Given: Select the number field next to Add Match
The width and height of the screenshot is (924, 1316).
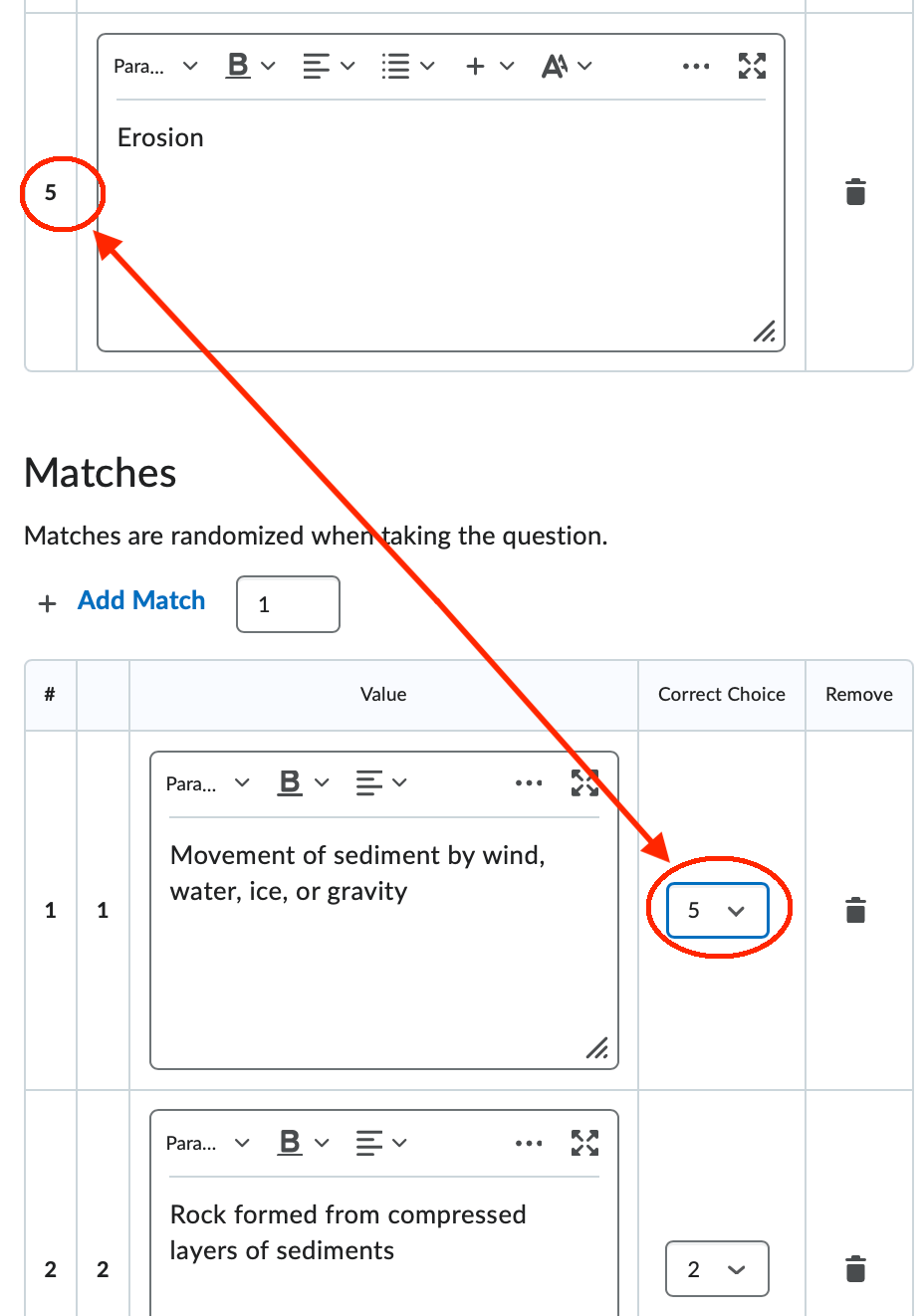Looking at the screenshot, I should (288, 603).
